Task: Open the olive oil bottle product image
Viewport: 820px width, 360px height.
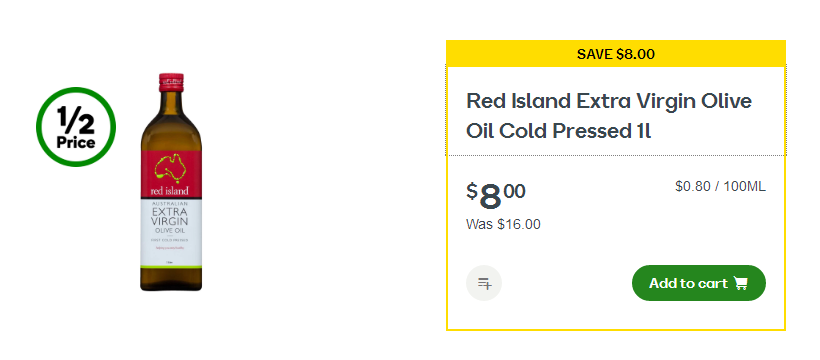Action: coord(171,182)
